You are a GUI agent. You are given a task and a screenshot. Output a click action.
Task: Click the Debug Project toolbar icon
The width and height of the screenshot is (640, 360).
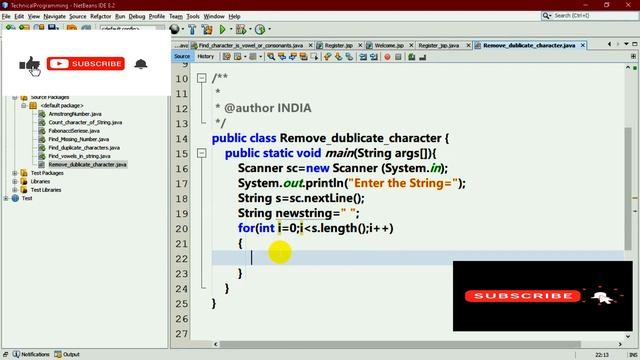click(241, 29)
